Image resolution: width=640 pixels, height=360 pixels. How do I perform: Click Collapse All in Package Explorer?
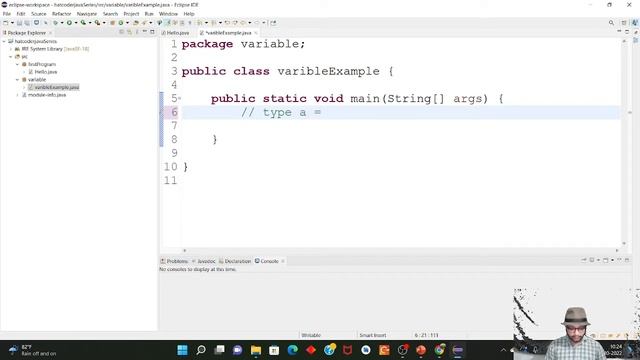click(x=122, y=32)
